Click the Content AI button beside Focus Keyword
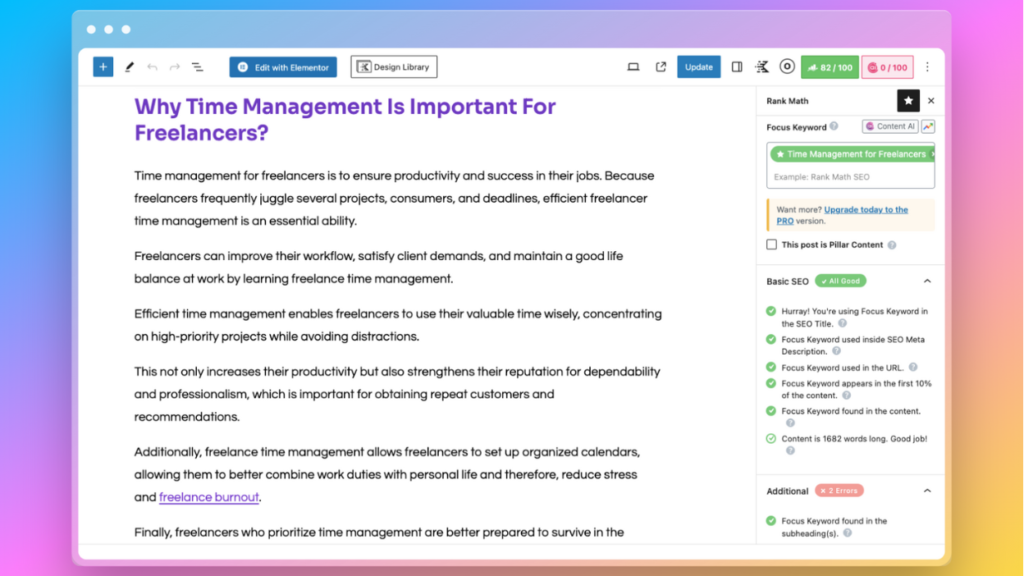 click(x=890, y=127)
